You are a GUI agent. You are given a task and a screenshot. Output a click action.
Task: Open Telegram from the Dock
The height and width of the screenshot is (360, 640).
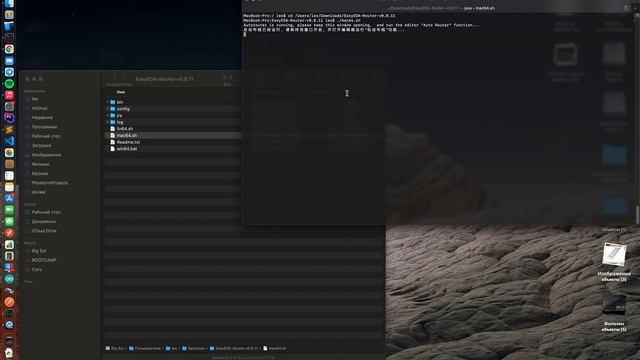9,72
